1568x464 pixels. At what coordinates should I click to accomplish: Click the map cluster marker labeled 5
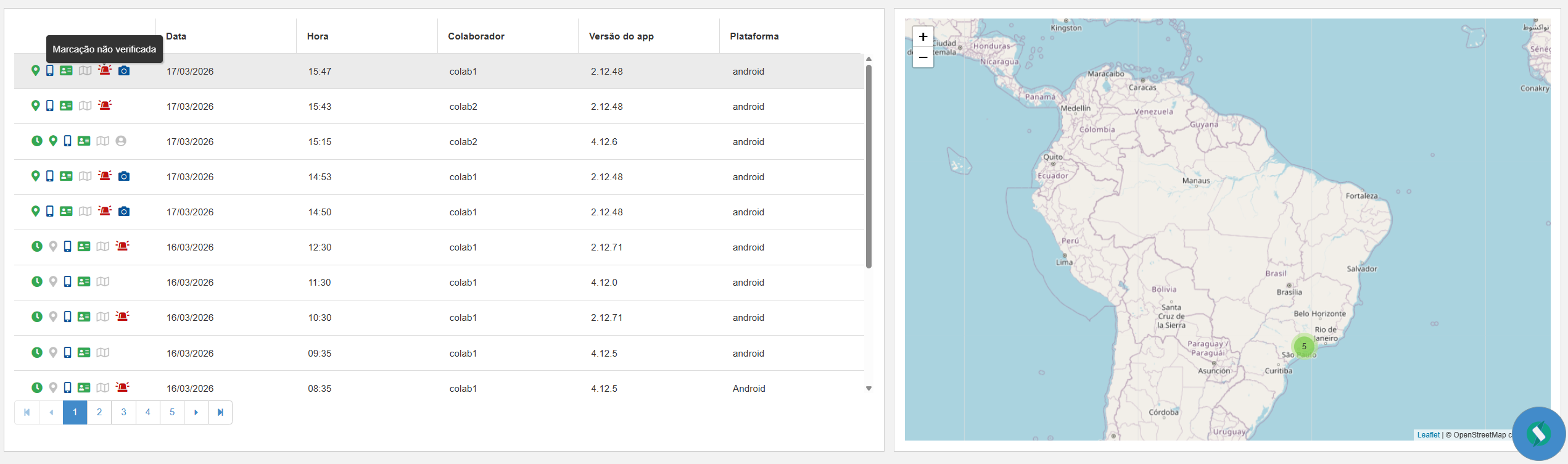click(1304, 346)
